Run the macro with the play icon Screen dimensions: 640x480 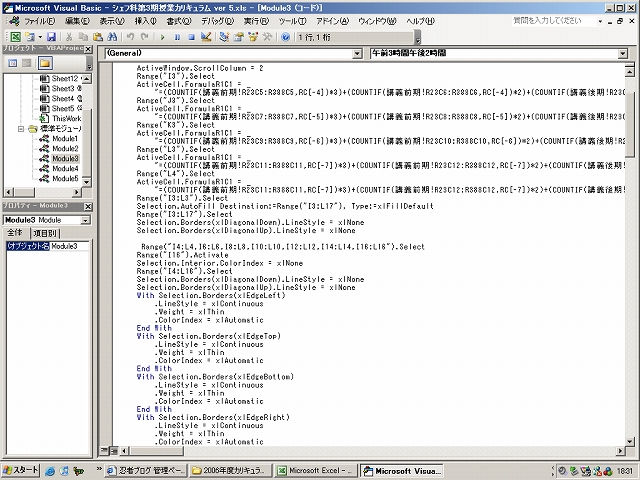pos(162,37)
